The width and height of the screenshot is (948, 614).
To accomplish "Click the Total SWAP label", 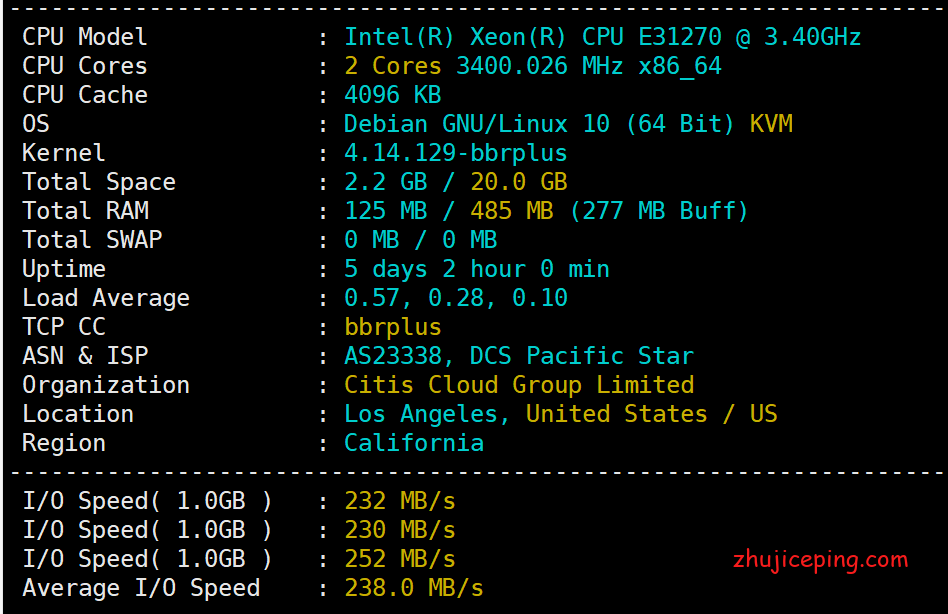I will (92, 240).
